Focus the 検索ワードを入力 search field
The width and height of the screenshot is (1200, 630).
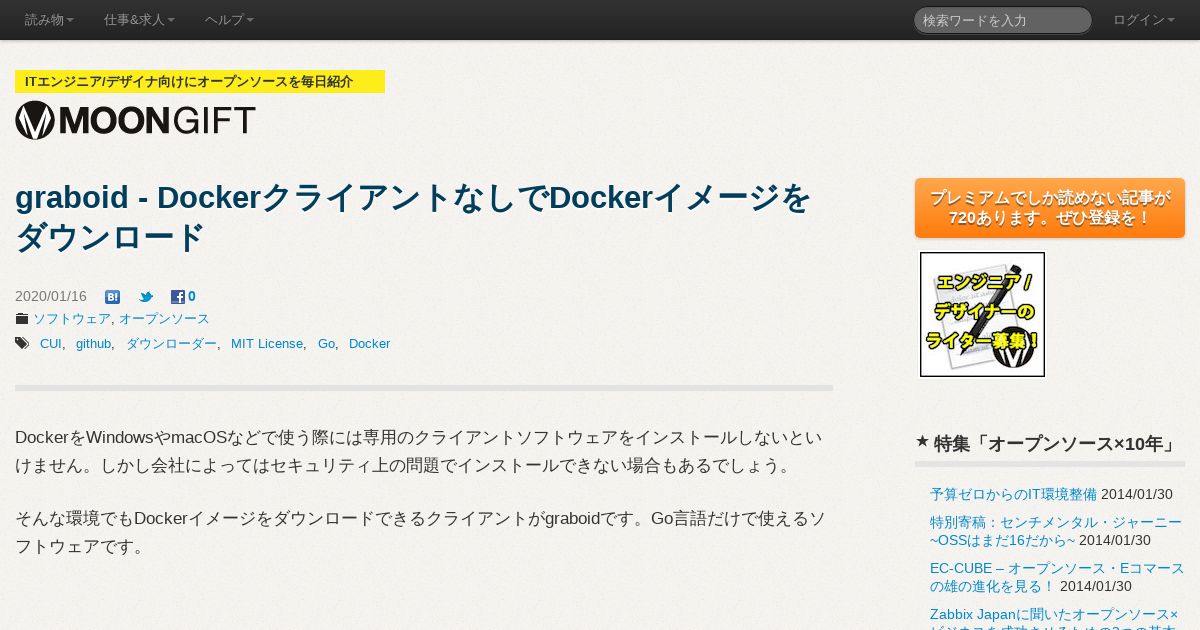point(1002,20)
